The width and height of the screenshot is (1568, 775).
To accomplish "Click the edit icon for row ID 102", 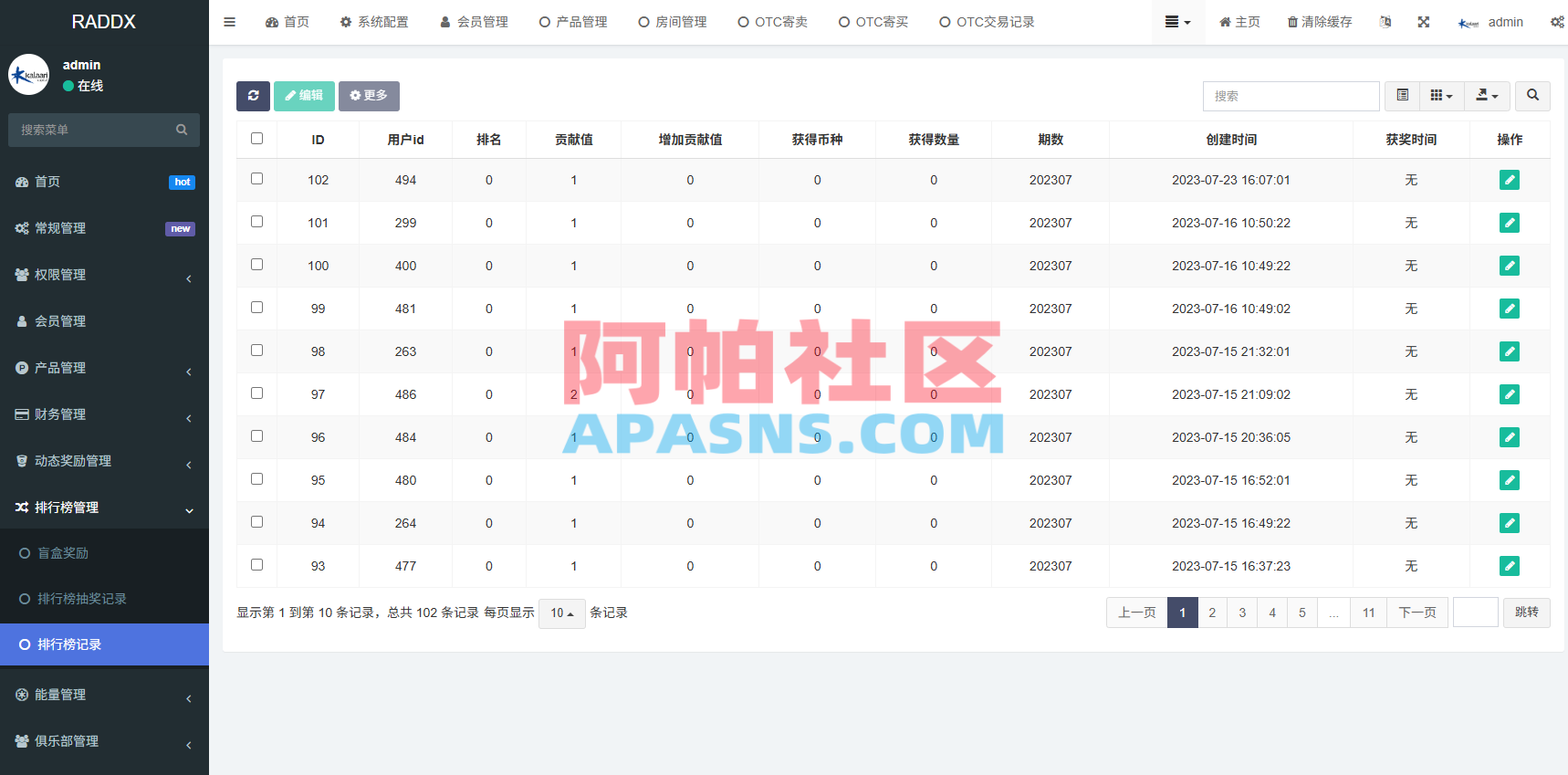I will pos(1510,180).
